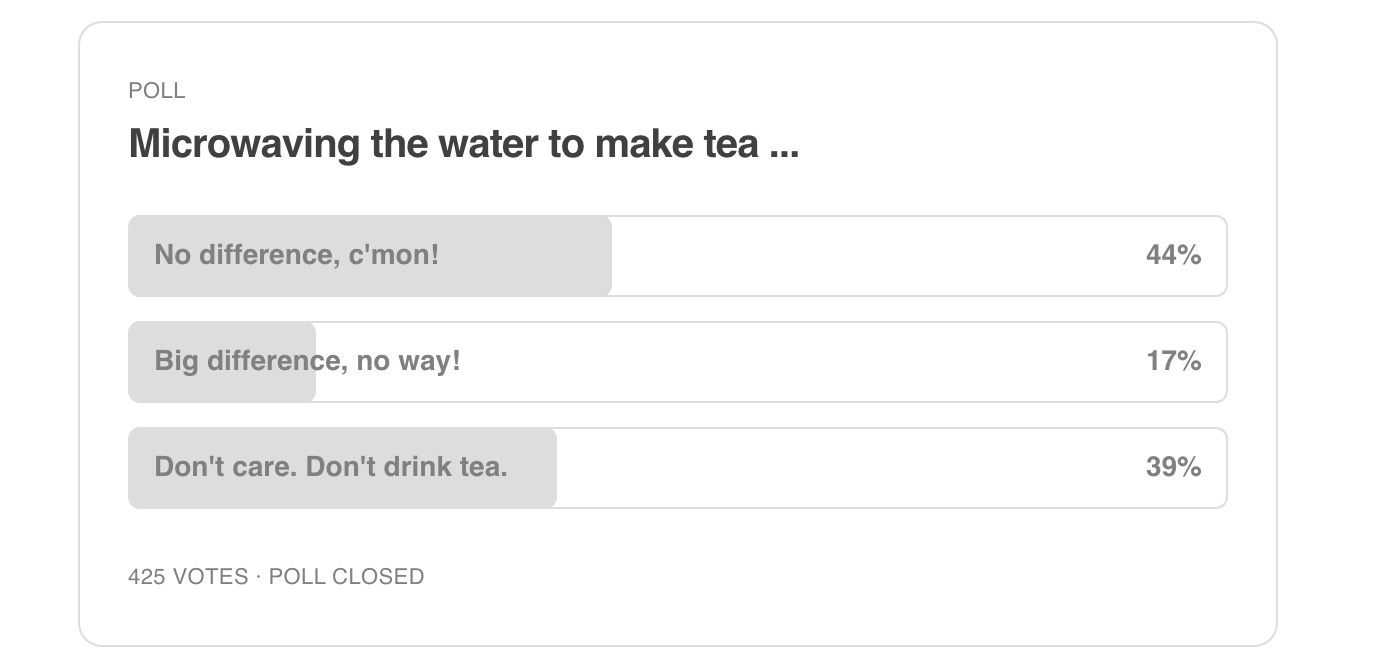
Task: Click the gray filled bar of the 44% result
Action: coord(370,256)
